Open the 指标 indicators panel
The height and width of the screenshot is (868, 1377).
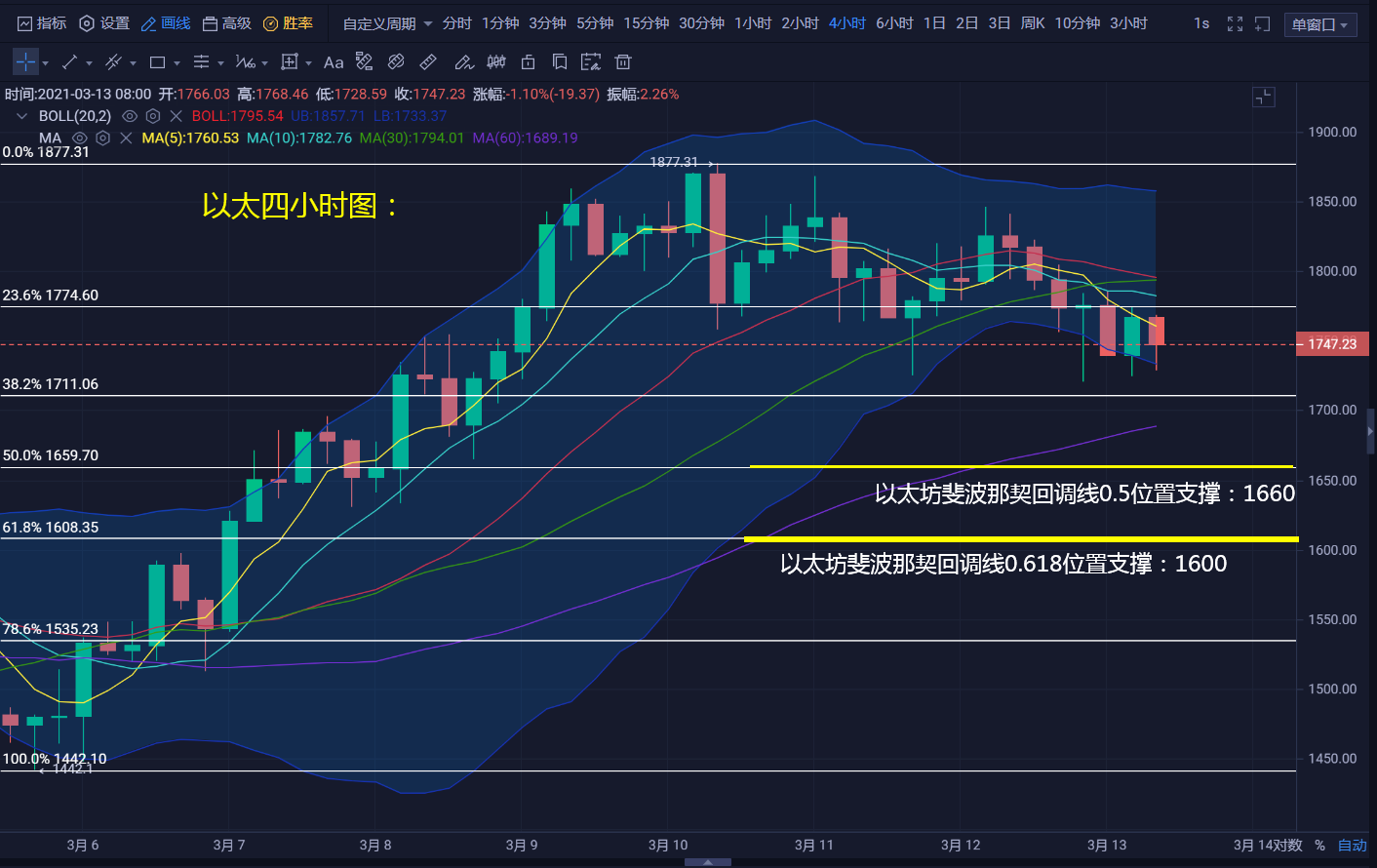[x=43, y=23]
